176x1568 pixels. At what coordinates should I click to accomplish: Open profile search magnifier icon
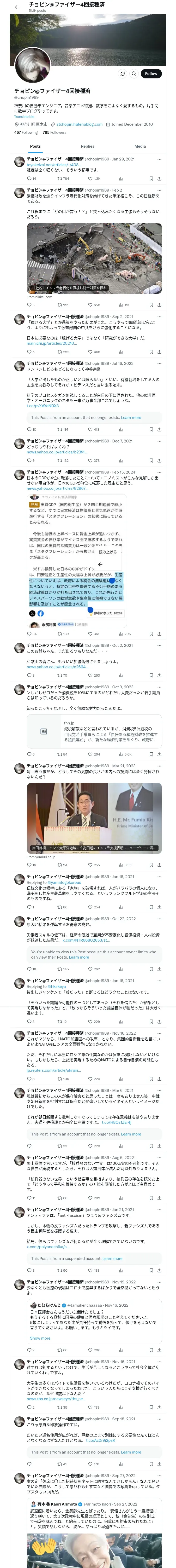(x=133, y=74)
